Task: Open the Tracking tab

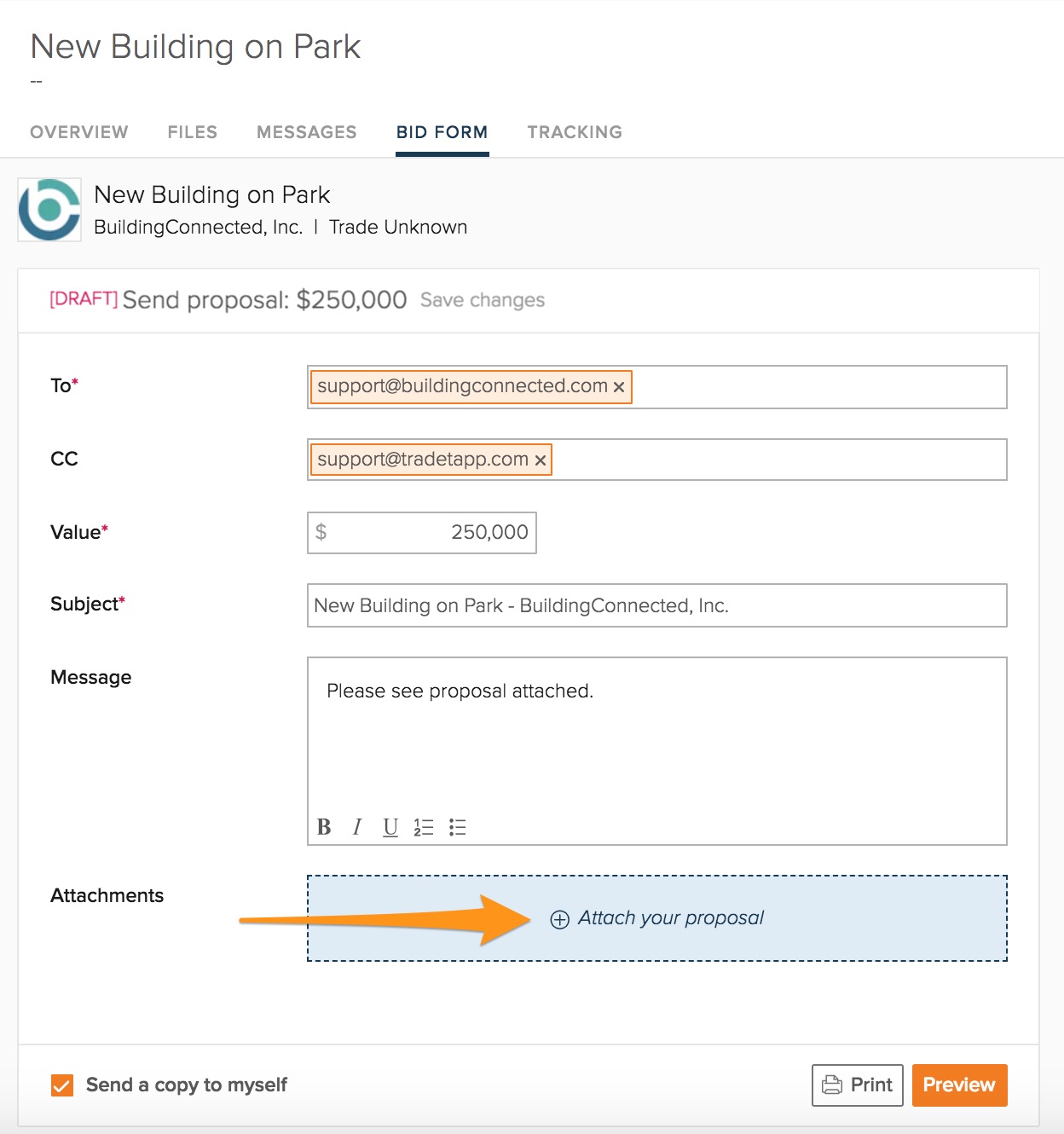Action: pyautogui.click(x=575, y=132)
